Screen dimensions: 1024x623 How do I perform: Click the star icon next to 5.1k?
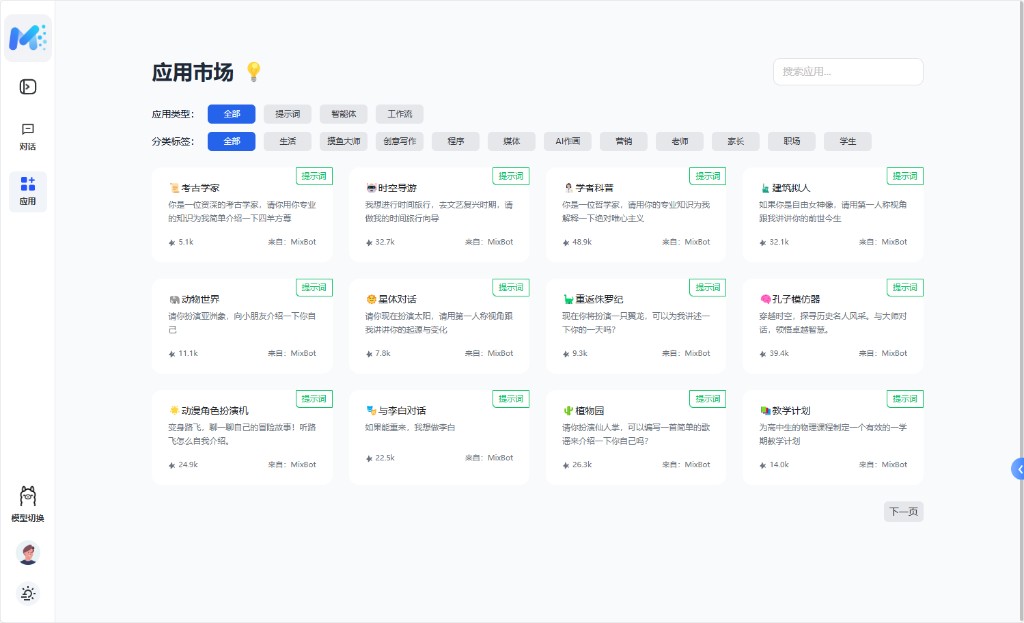(x=172, y=242)
